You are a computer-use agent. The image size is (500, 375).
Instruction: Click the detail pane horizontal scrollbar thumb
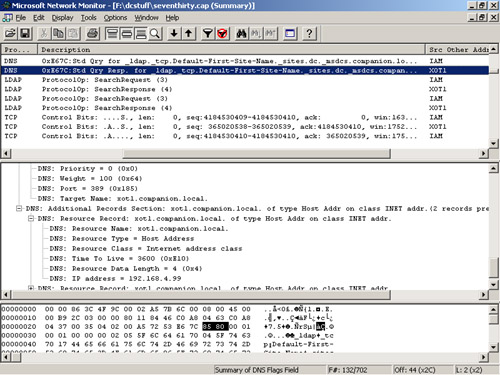tap(201, 295)
